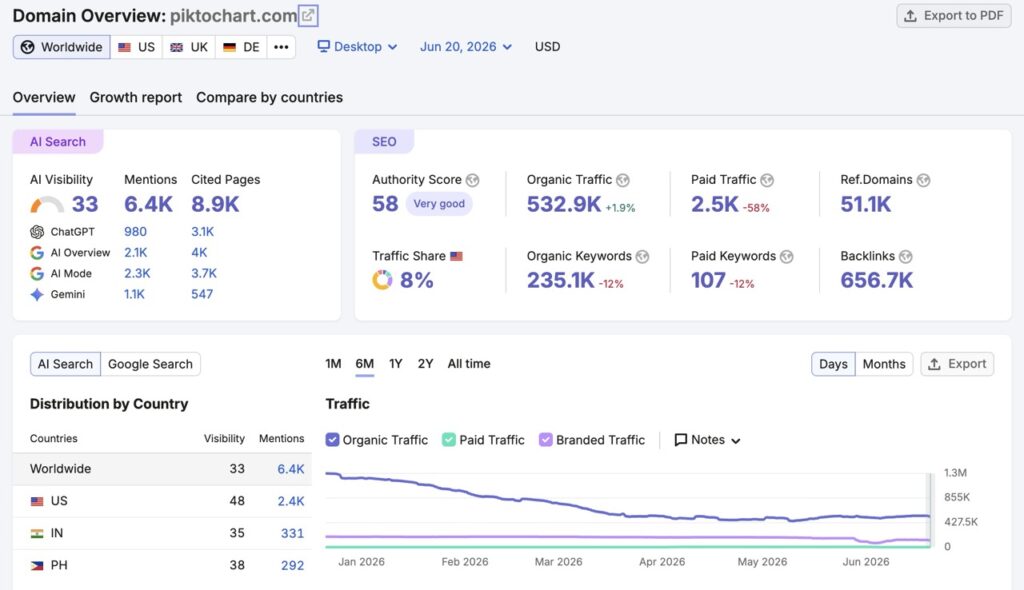
Task: Click the globe icon next to Ref.Domains
Action: click(923, 180)
